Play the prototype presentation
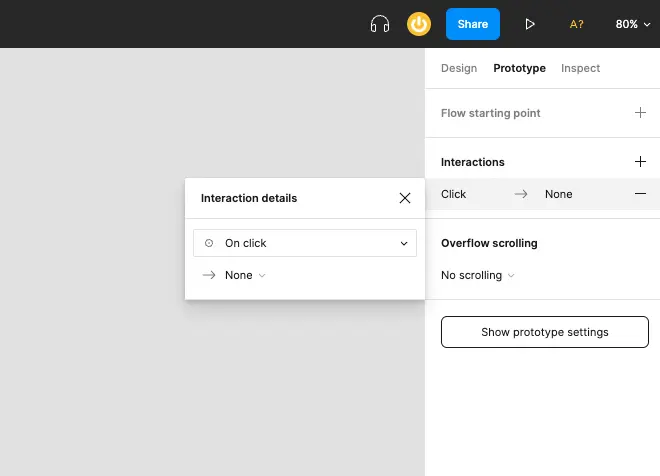Viewport: 660px width, 476px height. pos(530,24)
